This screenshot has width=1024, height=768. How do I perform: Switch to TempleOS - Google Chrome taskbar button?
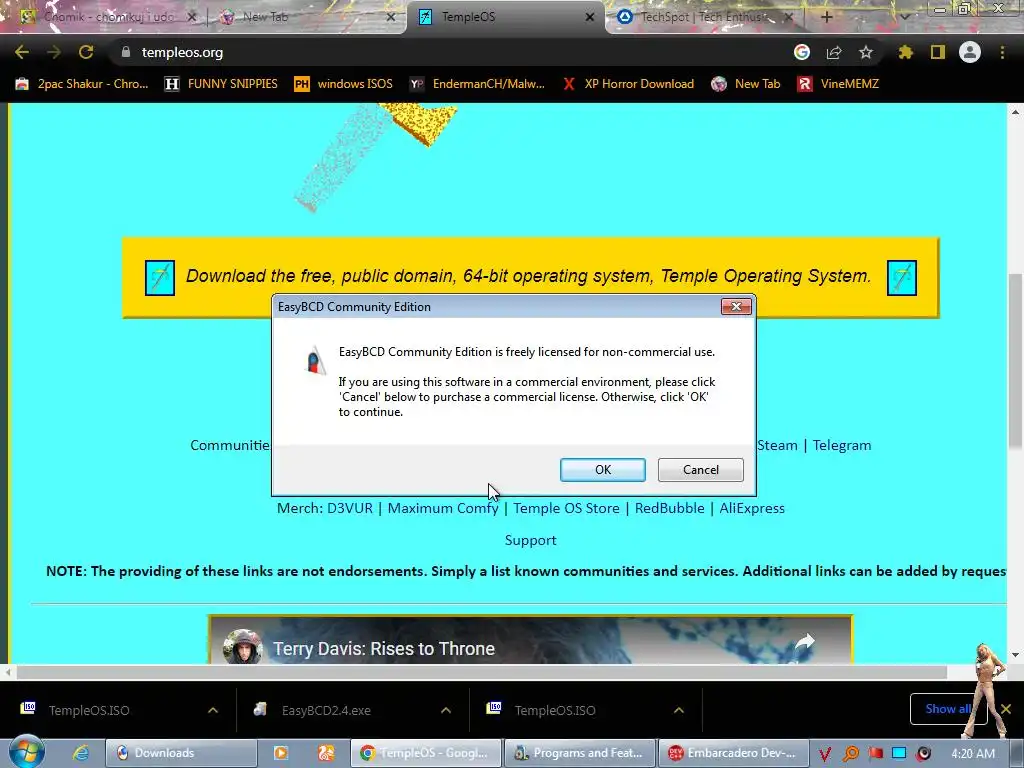coord(426,753)
